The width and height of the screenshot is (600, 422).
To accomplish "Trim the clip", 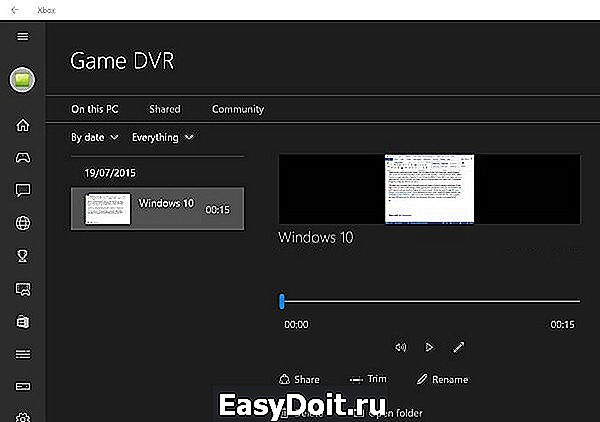I will coord(368,379).
